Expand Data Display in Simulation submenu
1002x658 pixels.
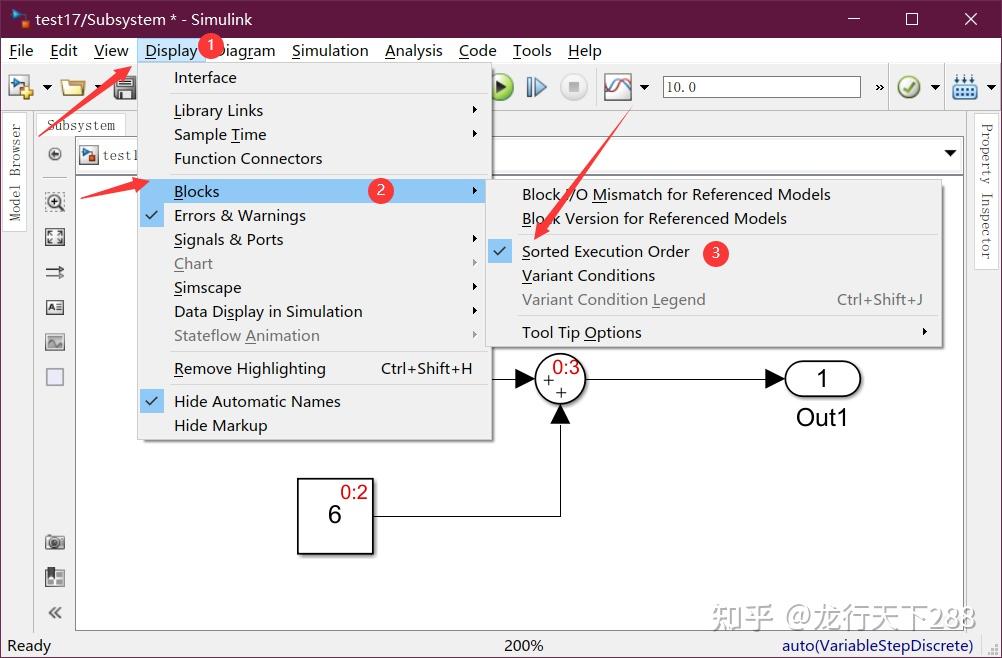tap(314, 312)
